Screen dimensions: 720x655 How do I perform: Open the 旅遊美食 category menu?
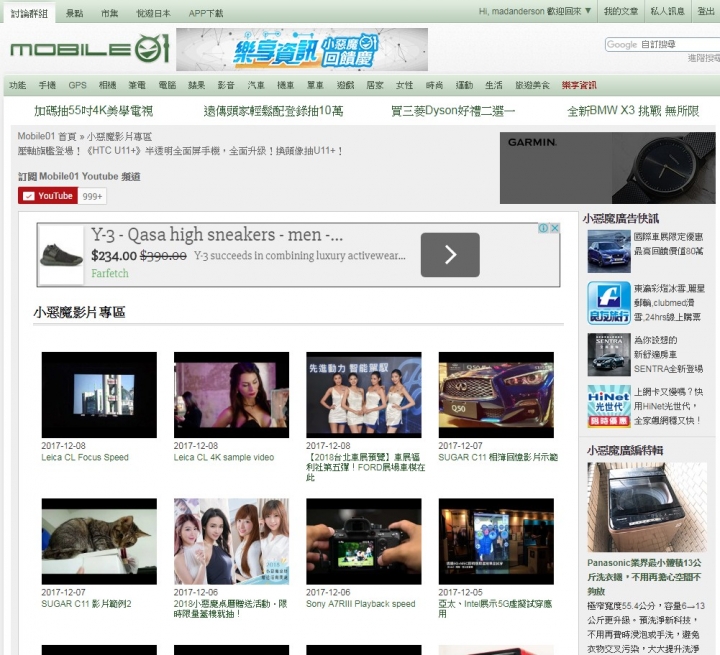click(x=532, y=85)
